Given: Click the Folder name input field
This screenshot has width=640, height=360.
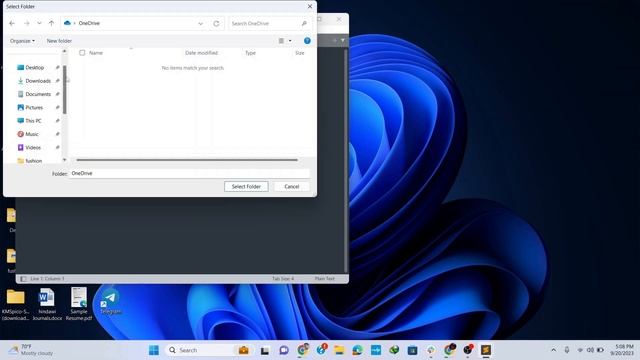Looking at the screenshot, I should coord(189,173).
